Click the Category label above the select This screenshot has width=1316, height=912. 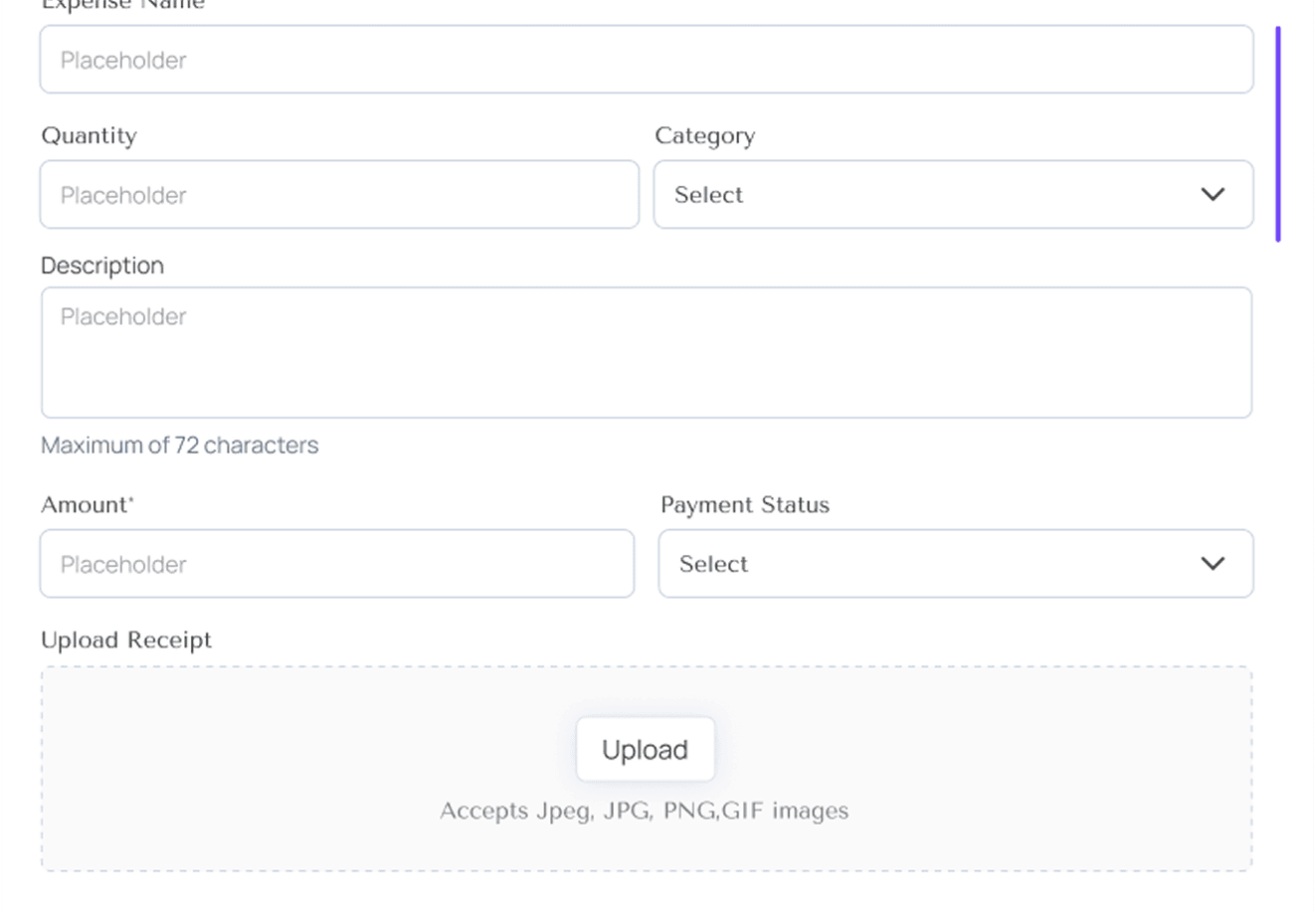[705, 135]
